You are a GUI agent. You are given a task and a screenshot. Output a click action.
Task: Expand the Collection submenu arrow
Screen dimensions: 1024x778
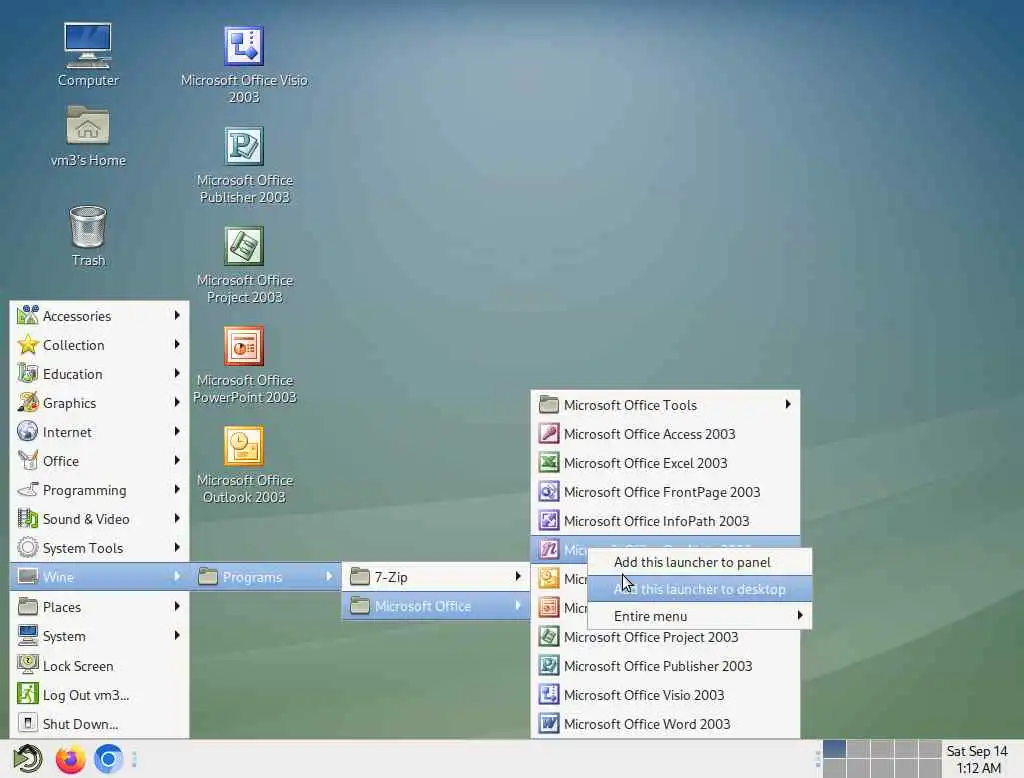coord(177,344)
